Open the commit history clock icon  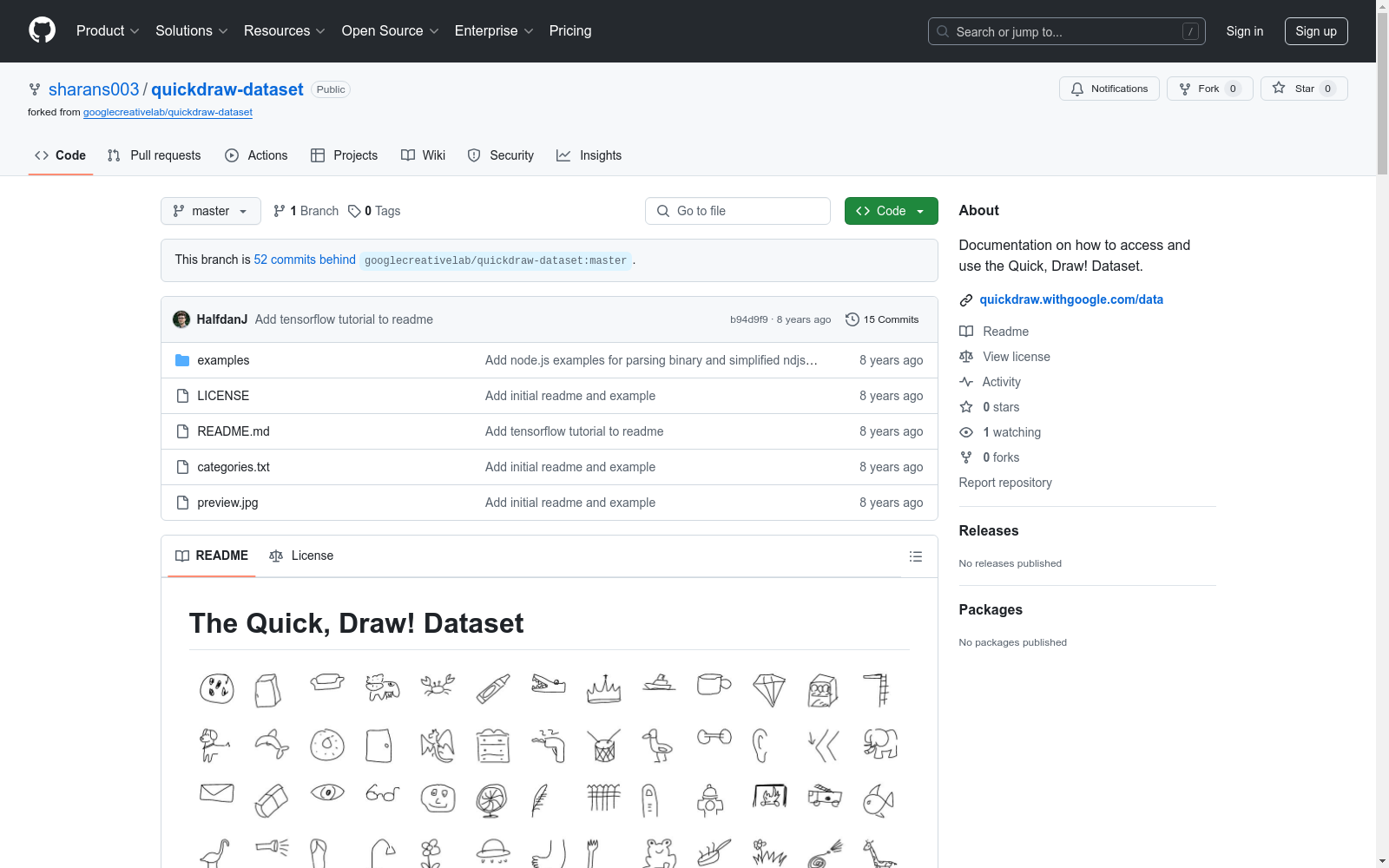(852, 319)
